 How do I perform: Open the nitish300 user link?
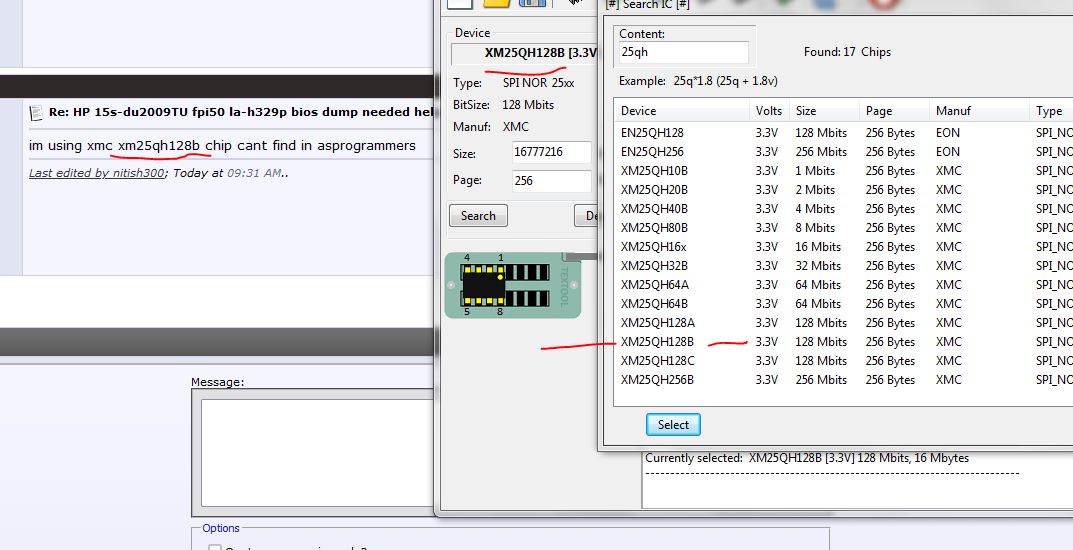pos(139,173)
